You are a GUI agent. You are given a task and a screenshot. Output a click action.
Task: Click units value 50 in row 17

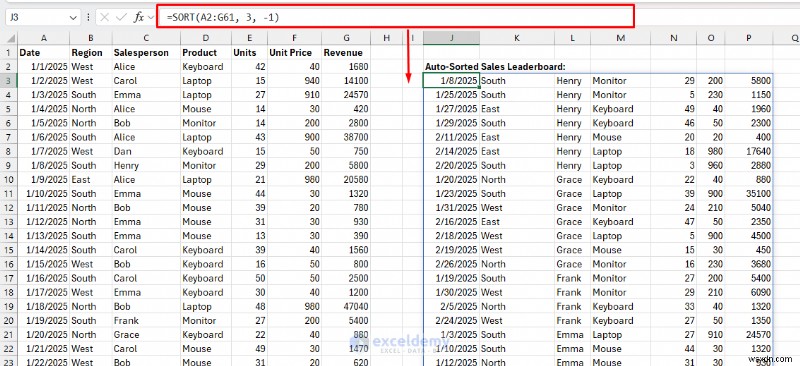[249, 278]
